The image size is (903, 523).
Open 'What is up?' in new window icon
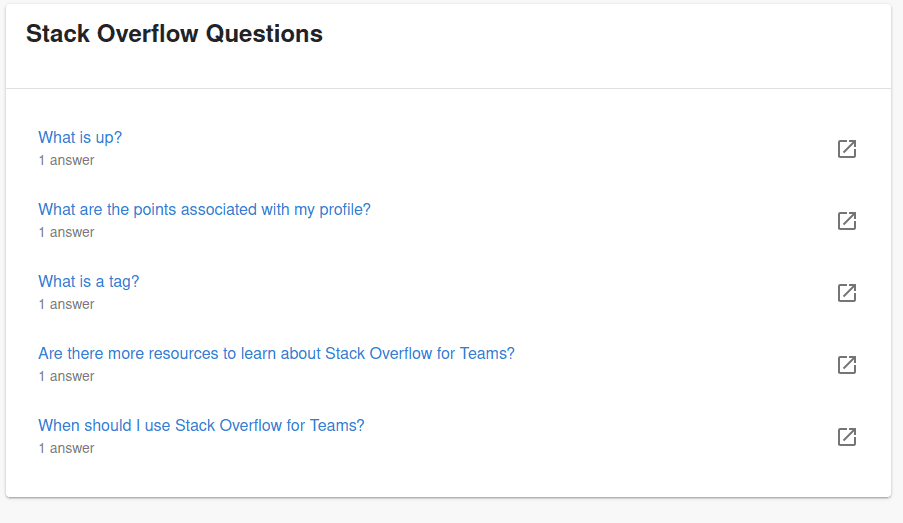[847, 149]
